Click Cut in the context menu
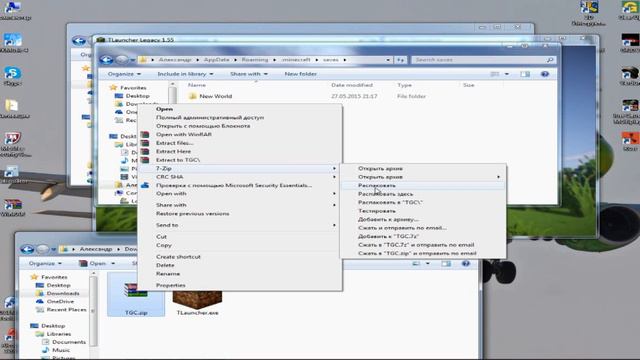The height and width of the screenshot is (360, 640). click(161, 237)
